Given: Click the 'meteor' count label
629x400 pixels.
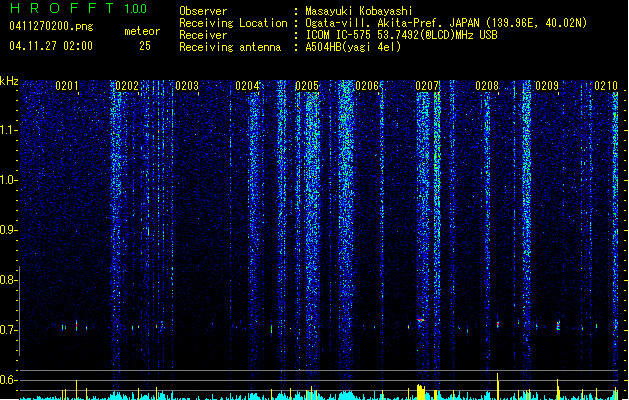Looking at the screenshot, I should [142, 31].
